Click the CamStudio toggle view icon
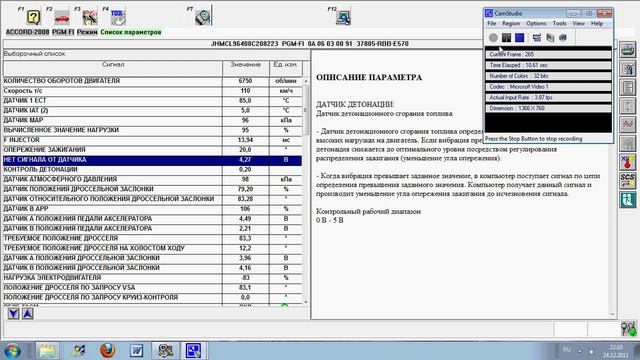The width and height of the screenshot is (640, 360). pyautogui.click(x=537, y=38)
